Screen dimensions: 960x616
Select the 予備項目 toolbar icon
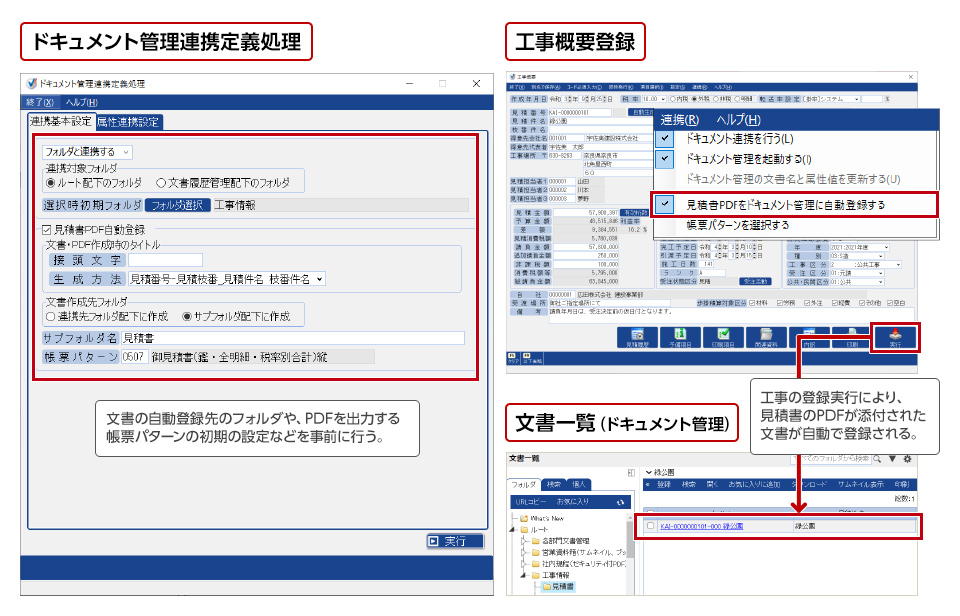tap(680, 336)
